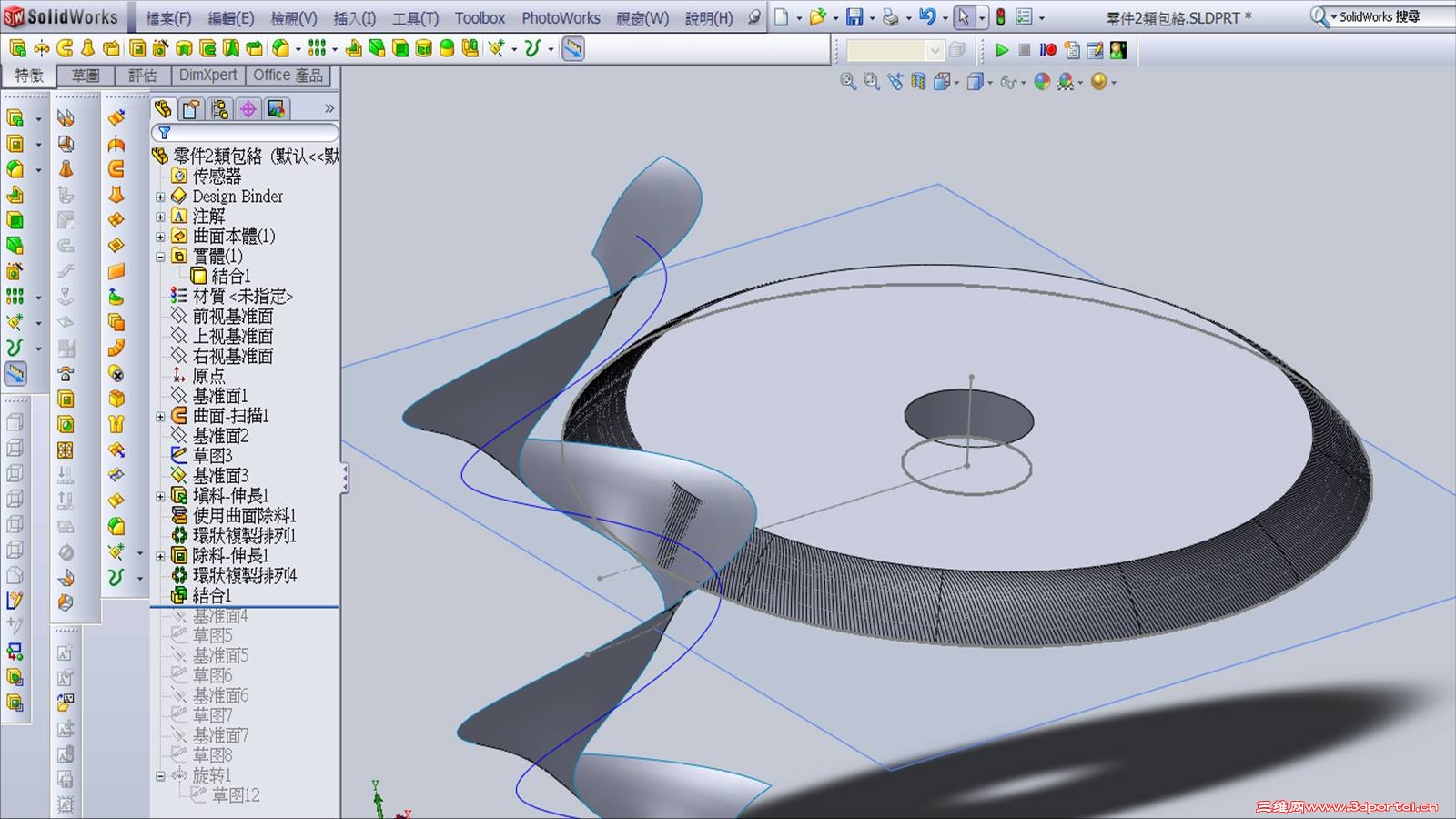Select Revolved Boss/Base in the top feature toolbar

tap(41, 49)
